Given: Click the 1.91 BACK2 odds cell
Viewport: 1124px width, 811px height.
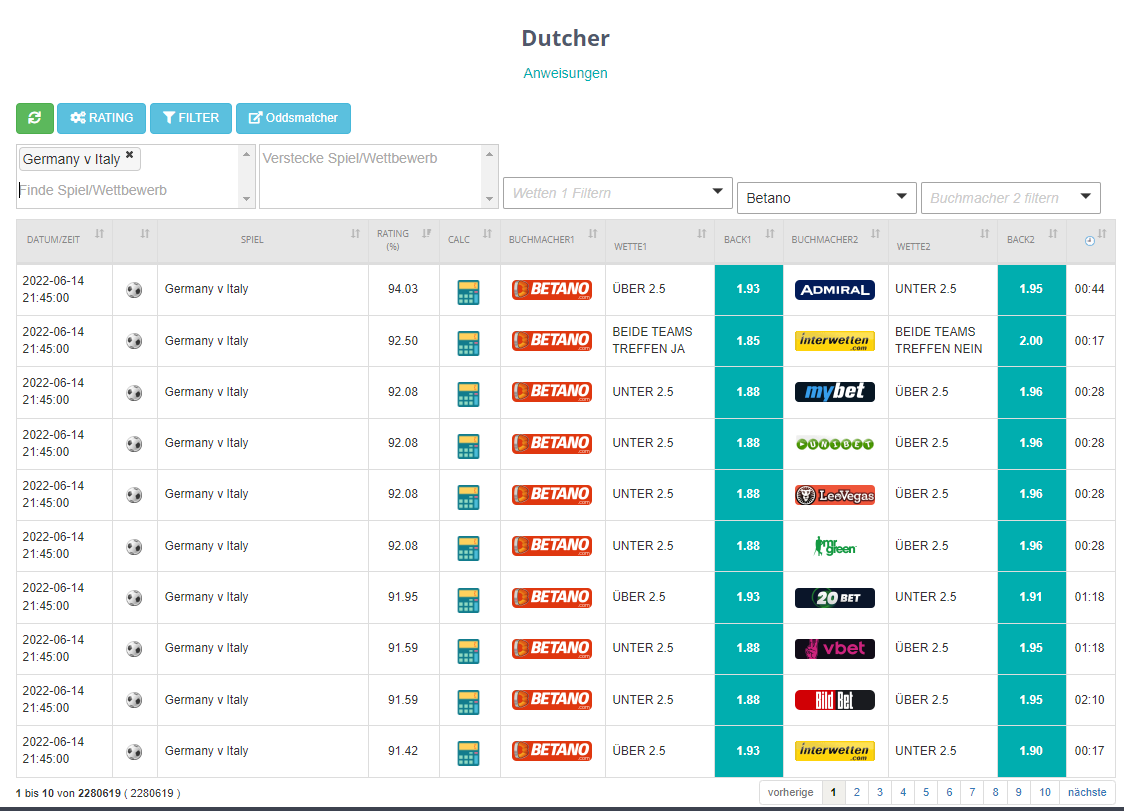Looking at the screenshot, I should point(1032,597).
